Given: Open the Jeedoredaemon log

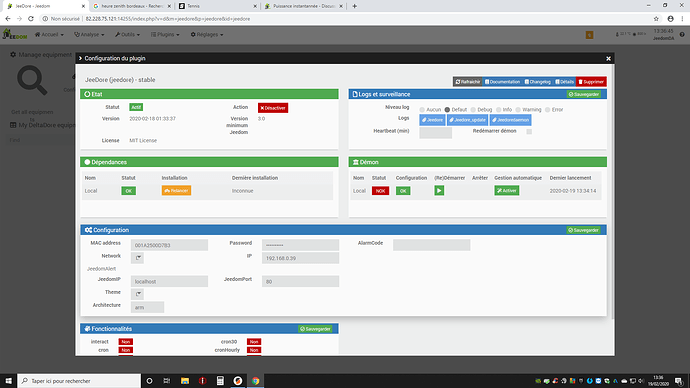Looking at the screenshot, I should click(510, 120).
